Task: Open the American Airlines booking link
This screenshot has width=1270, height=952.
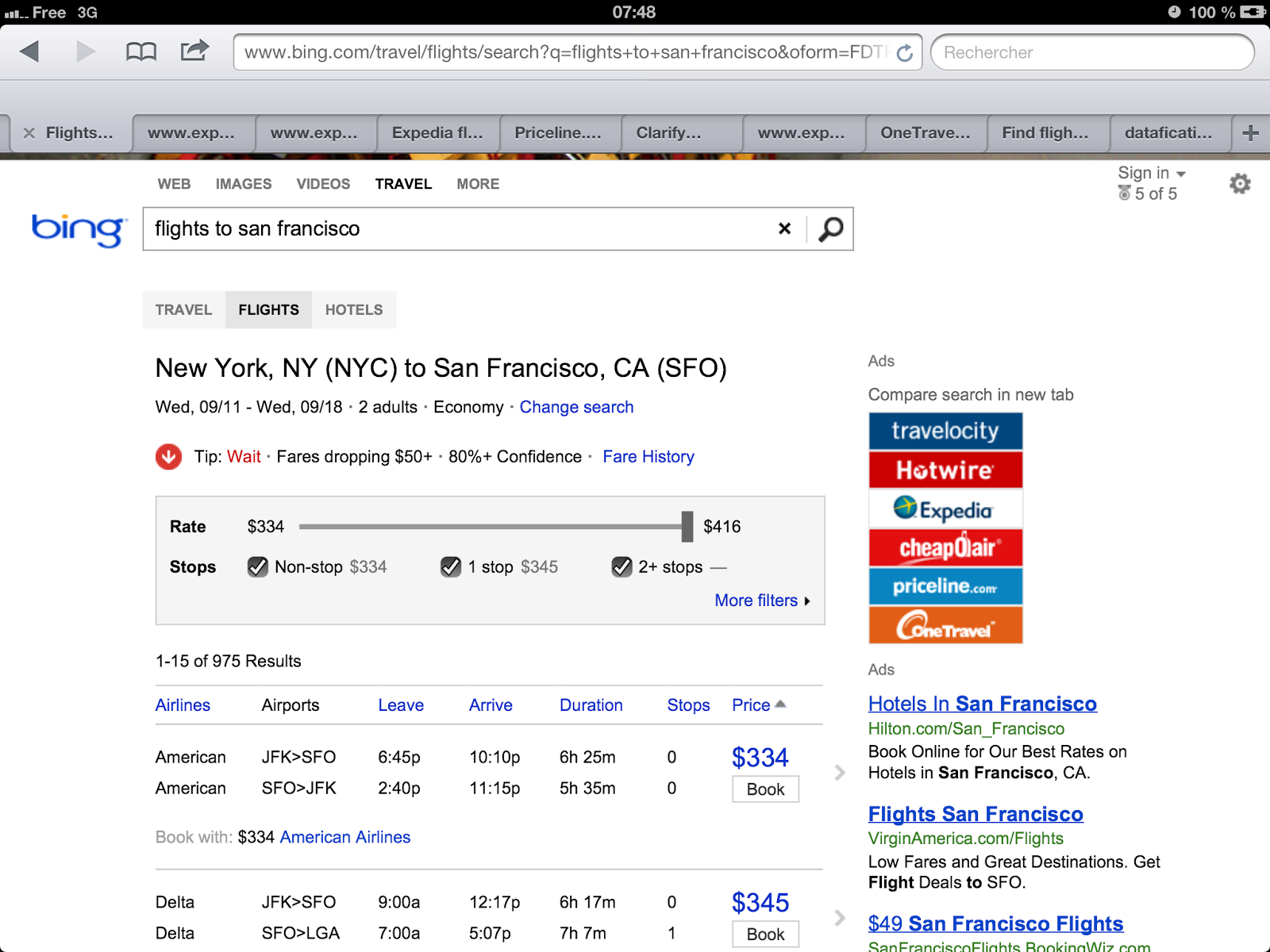Action: [345, 837]
